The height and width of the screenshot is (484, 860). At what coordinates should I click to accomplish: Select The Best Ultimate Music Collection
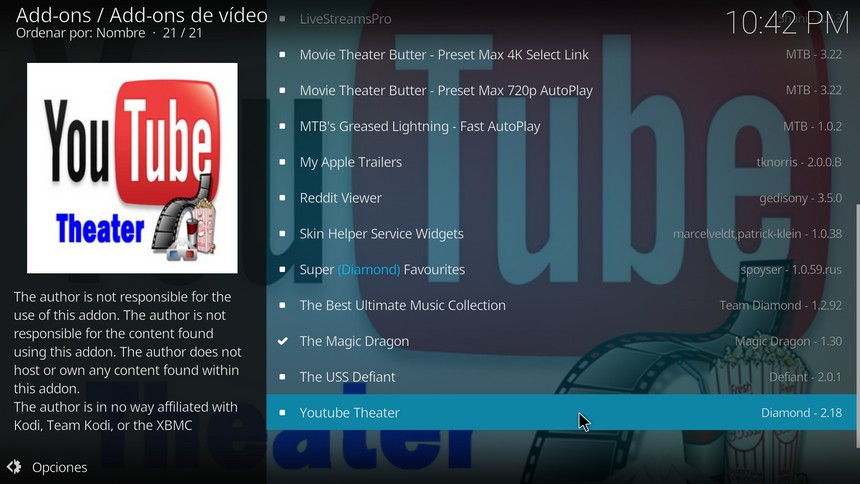[x=561, y=305]
